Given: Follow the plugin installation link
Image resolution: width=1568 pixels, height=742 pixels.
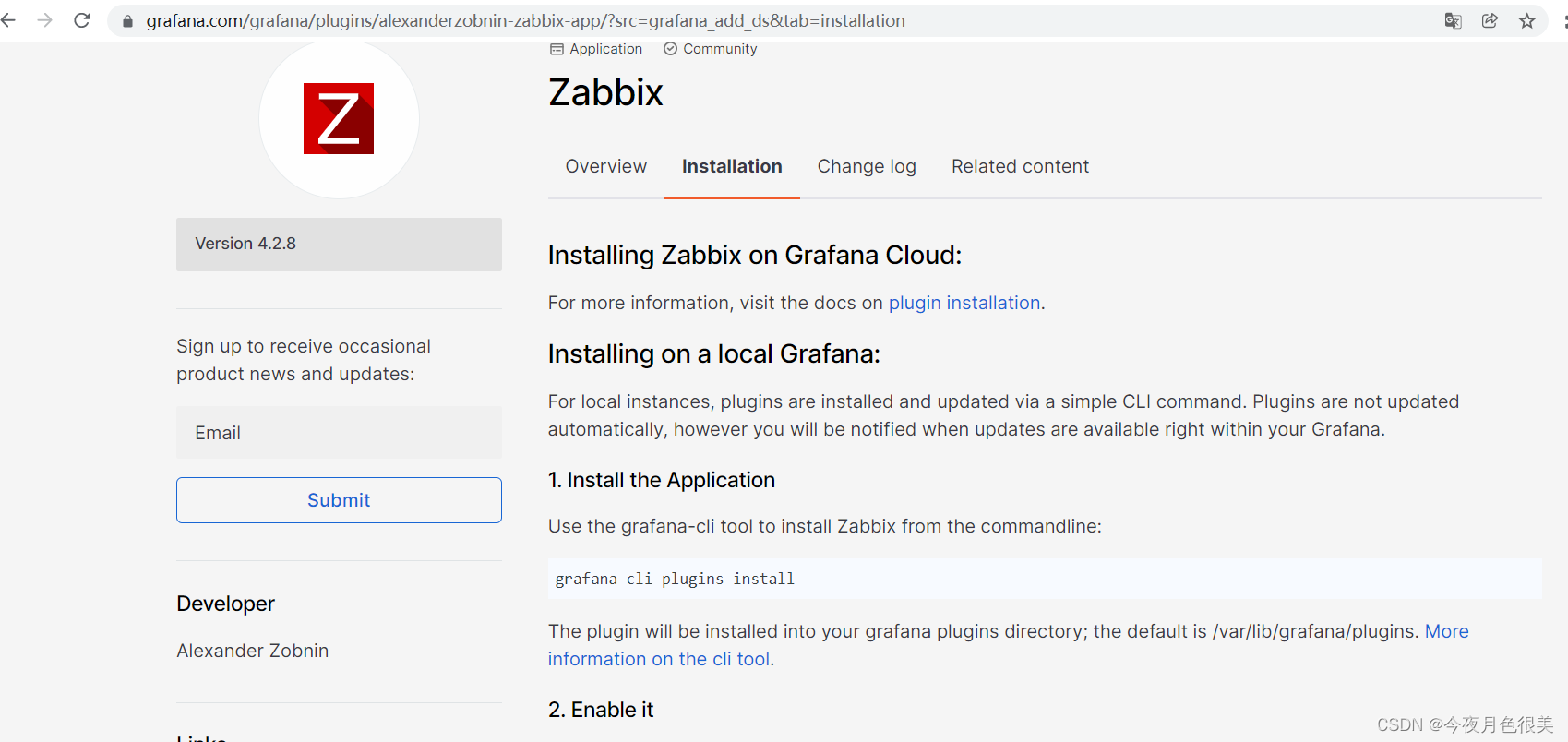Looking at the screenshot, I should coord(964,303).
